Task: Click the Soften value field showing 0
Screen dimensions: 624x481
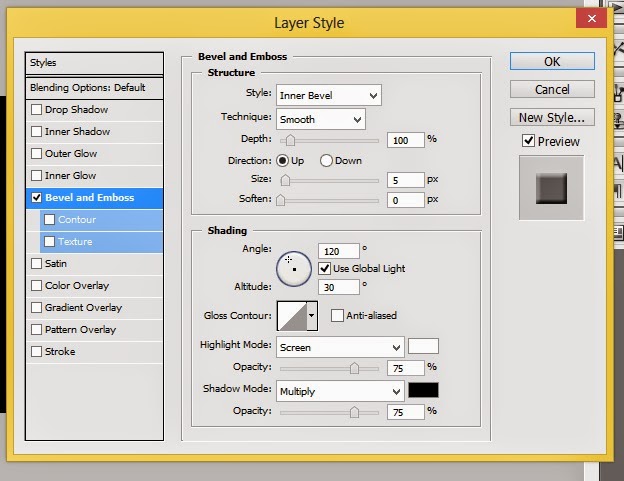Action: [406, 200]
